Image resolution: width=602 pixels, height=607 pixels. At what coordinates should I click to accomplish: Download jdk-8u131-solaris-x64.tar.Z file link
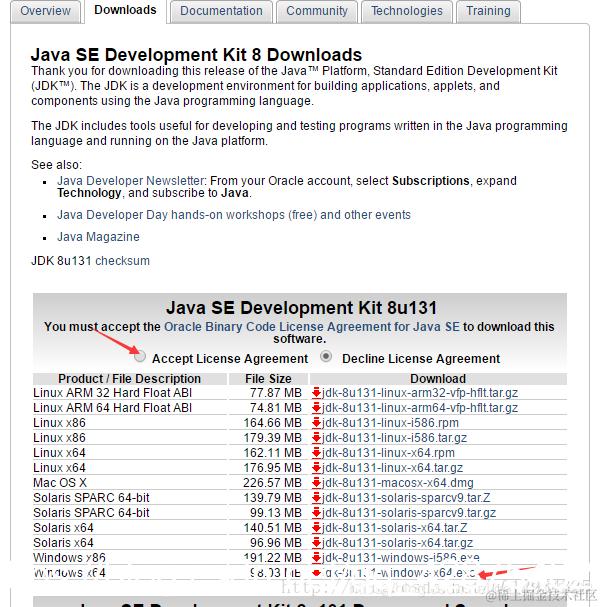pos(394,528)
